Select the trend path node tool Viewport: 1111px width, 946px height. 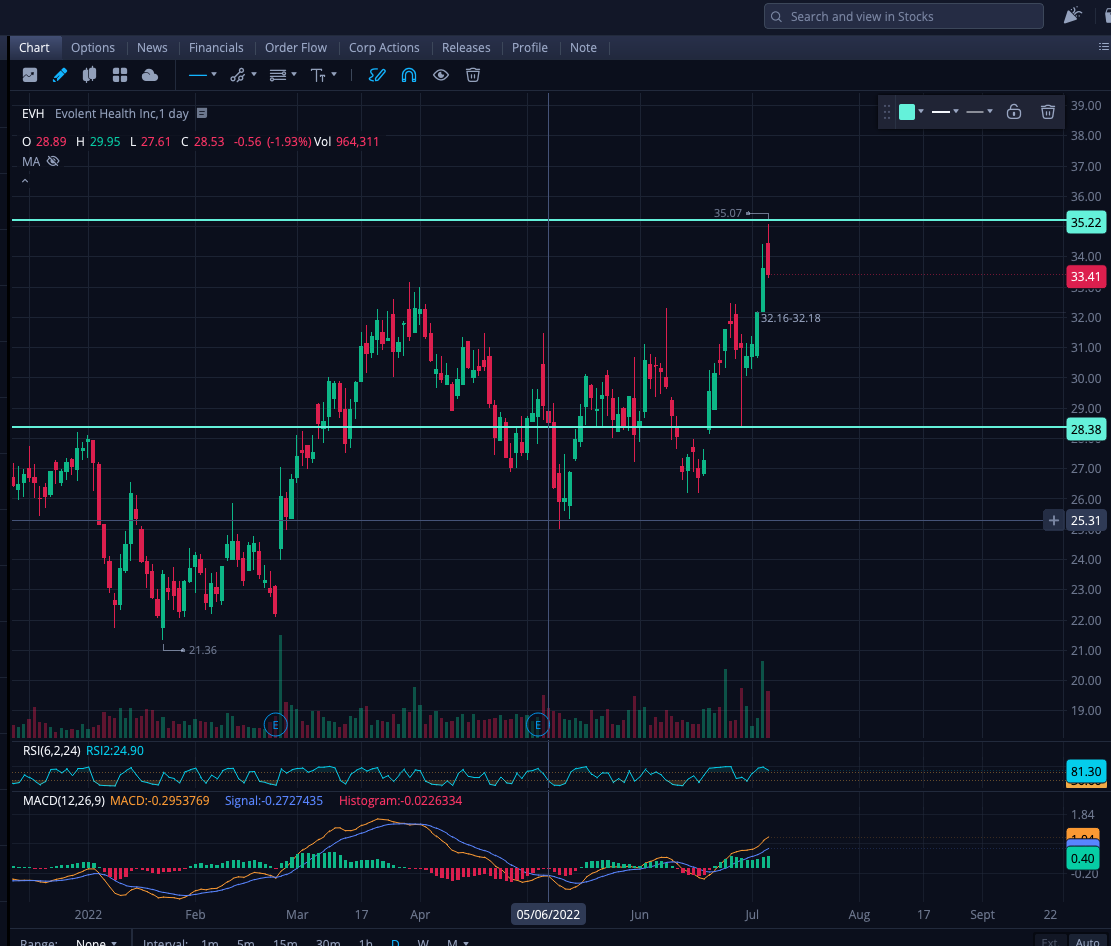[238, 75]
